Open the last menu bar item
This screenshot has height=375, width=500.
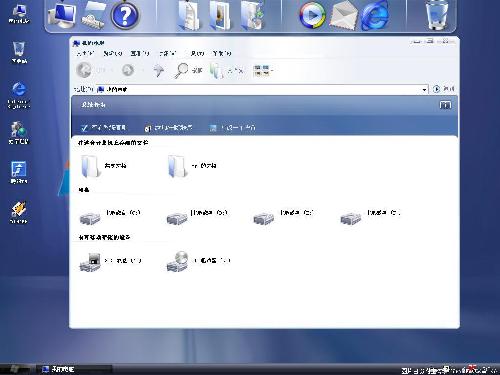coord(222,53)
